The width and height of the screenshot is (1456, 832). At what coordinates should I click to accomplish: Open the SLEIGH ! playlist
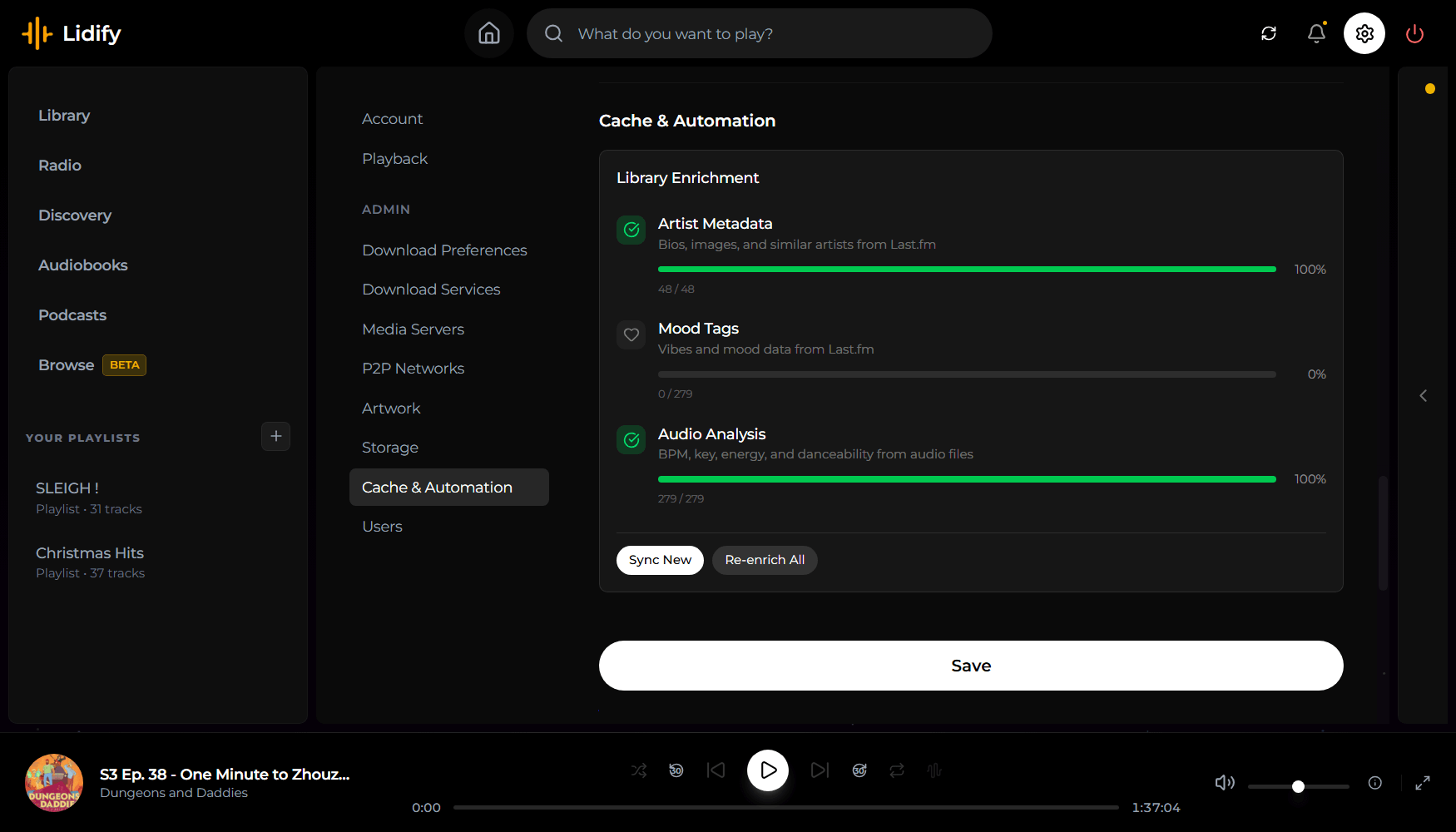point(89,498)
